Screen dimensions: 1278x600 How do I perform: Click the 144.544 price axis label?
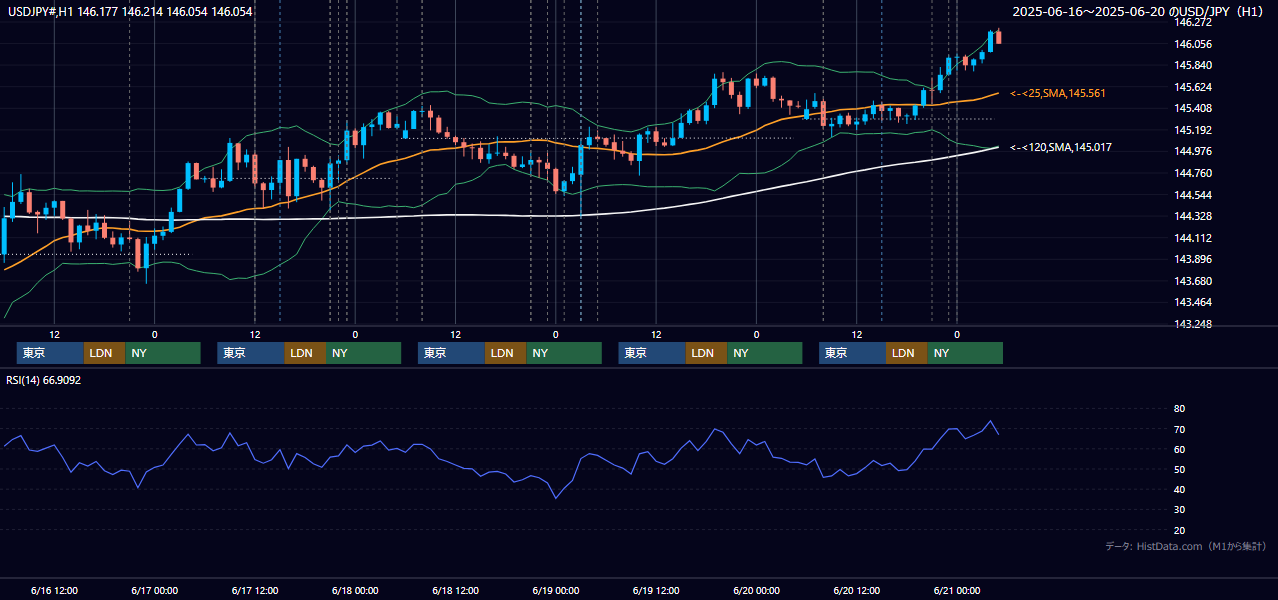tap(1193, 195)
